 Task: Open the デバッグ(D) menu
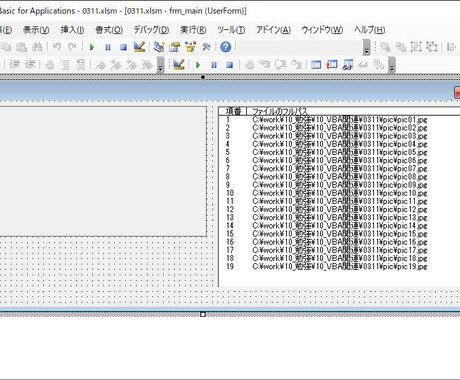click(151, 30)
